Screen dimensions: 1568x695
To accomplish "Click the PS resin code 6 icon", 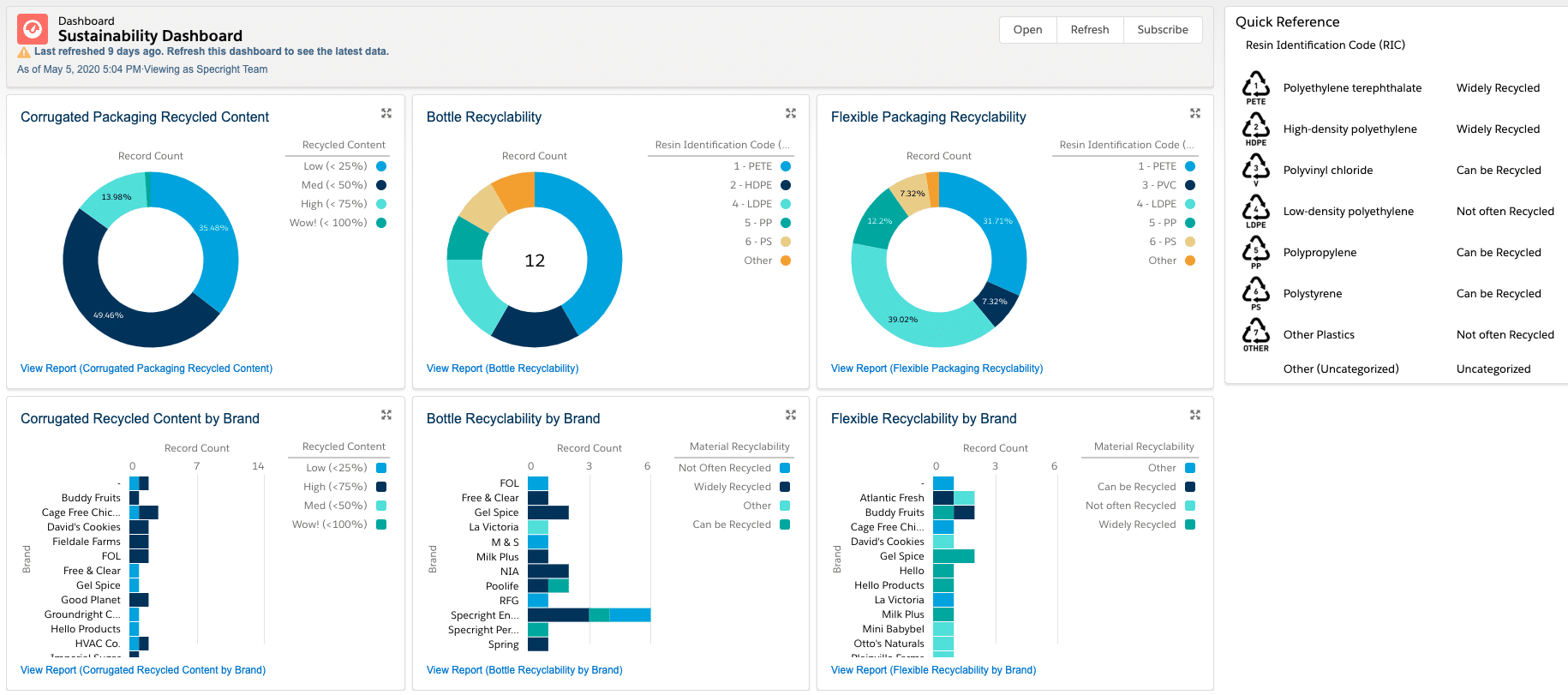I will pyautogui.click(x=1256, y=293).
